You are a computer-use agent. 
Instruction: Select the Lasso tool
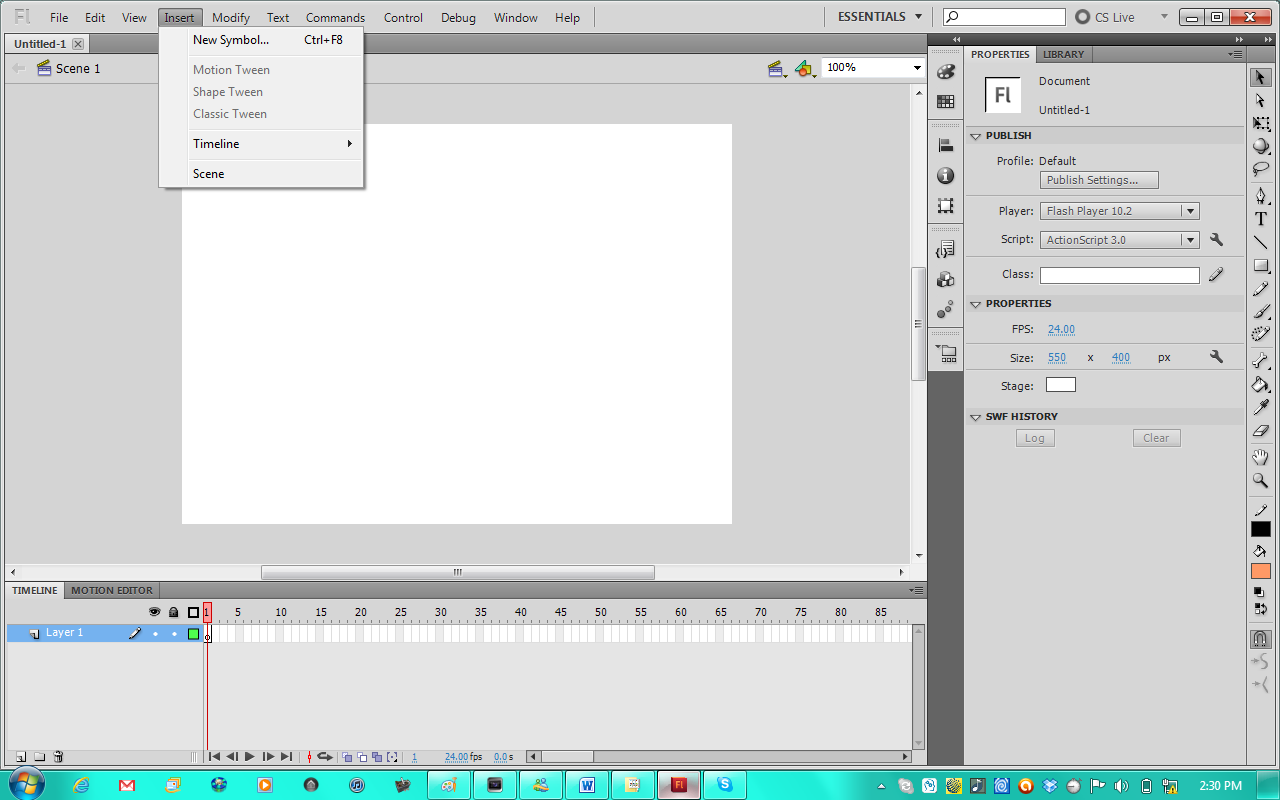[x=1261, y=169]
